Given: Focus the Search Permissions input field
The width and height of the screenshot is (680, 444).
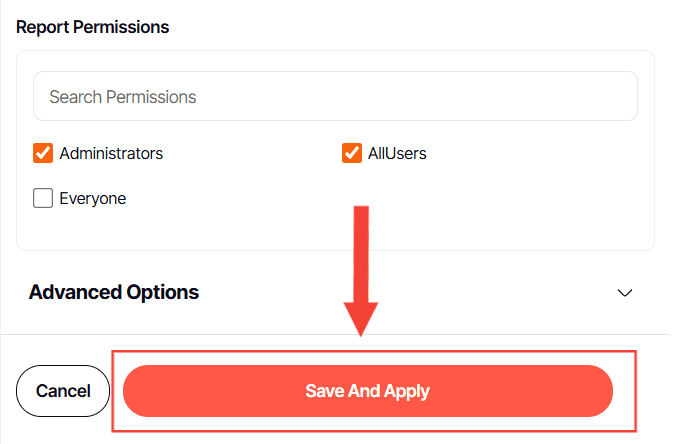Looking at the screenshot, I should click(335, 97).
